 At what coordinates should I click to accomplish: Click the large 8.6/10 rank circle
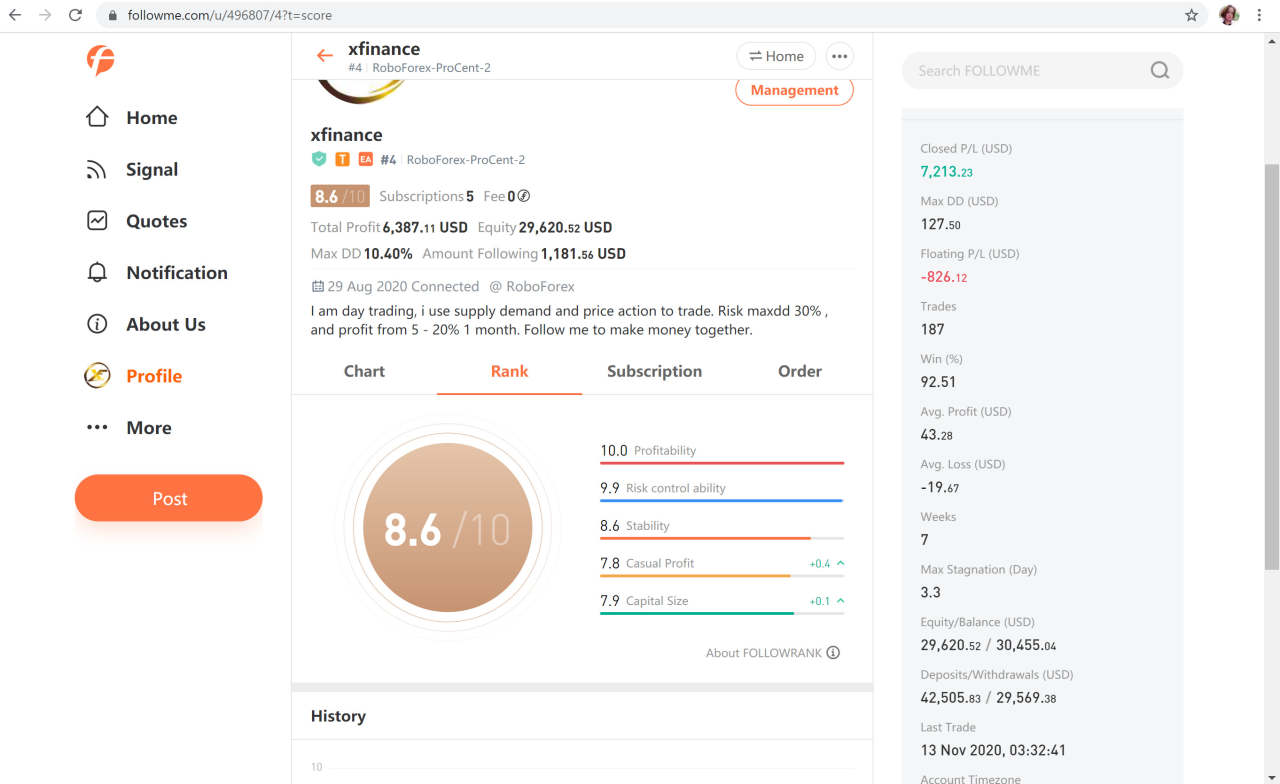tap(447, 527)
